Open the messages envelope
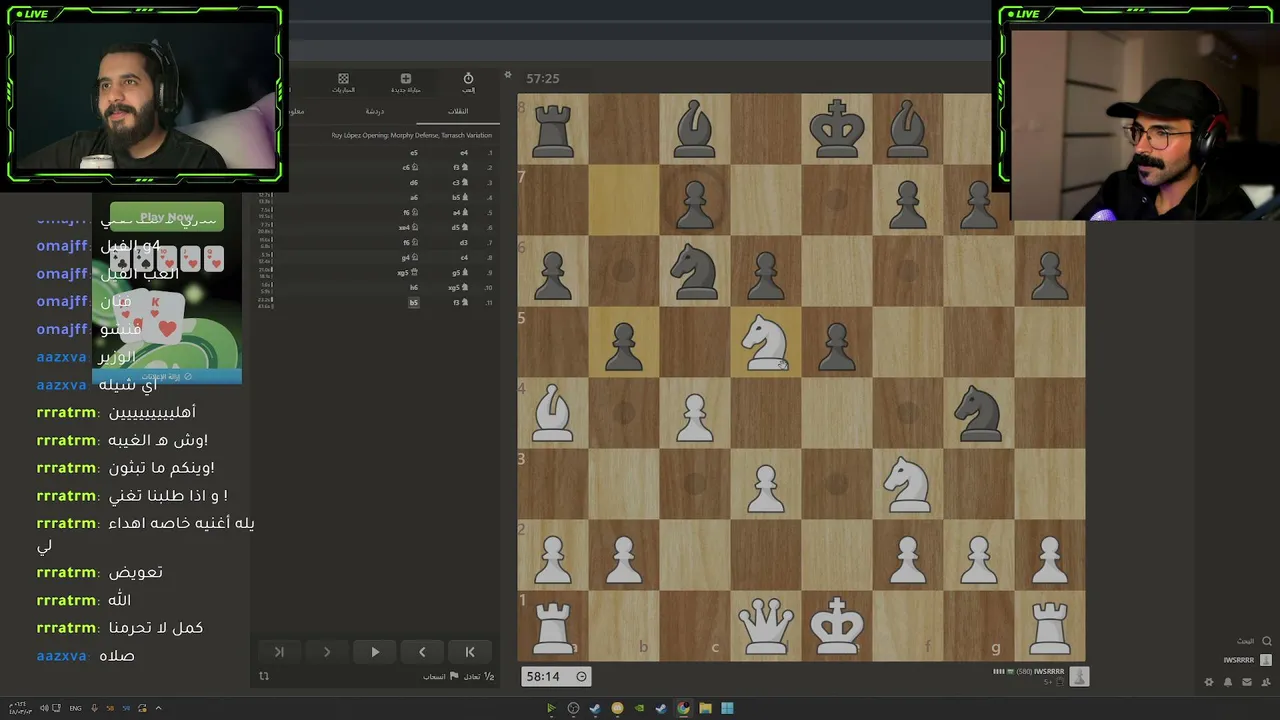 coord(1247,682)
